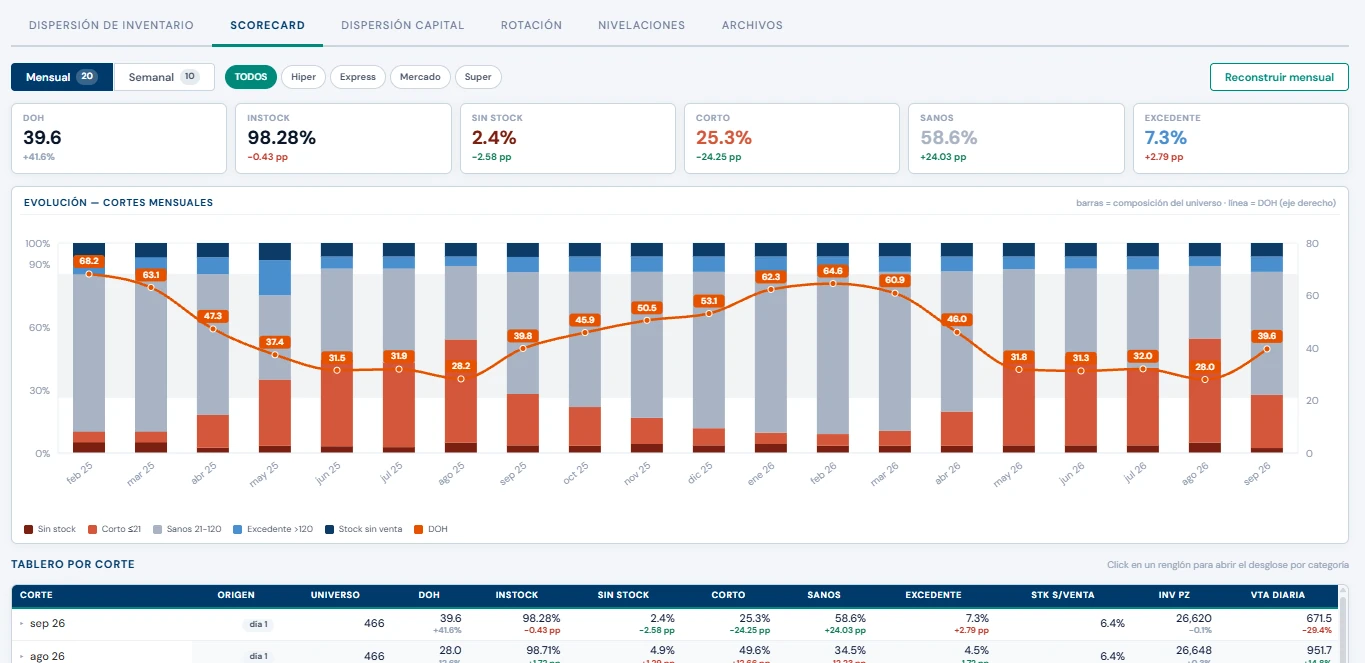1365x663 pixels.
Task: Select the TODOS format filter
Action: click(251, 77)
